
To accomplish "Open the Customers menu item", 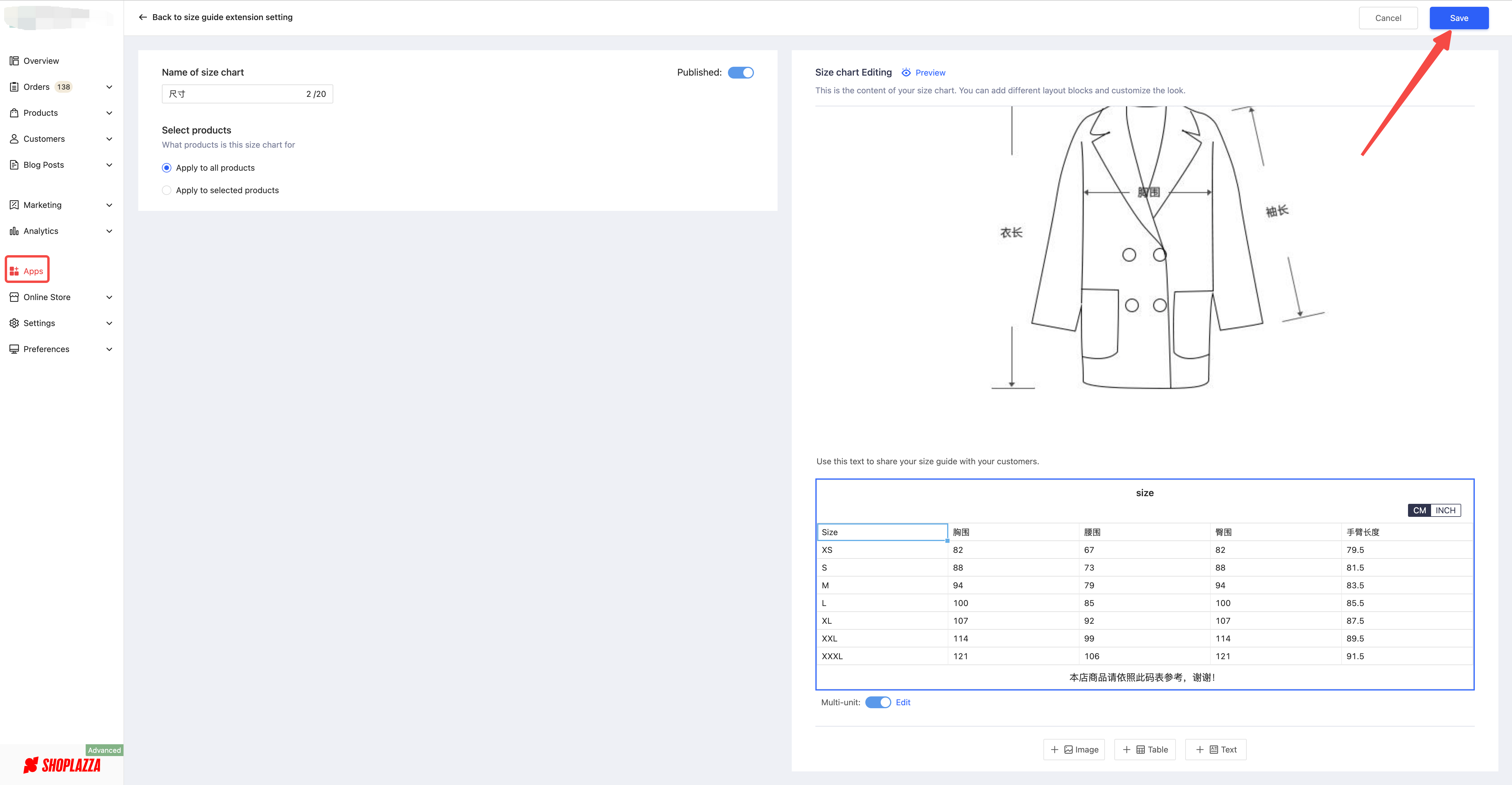I will pos(44,139).
